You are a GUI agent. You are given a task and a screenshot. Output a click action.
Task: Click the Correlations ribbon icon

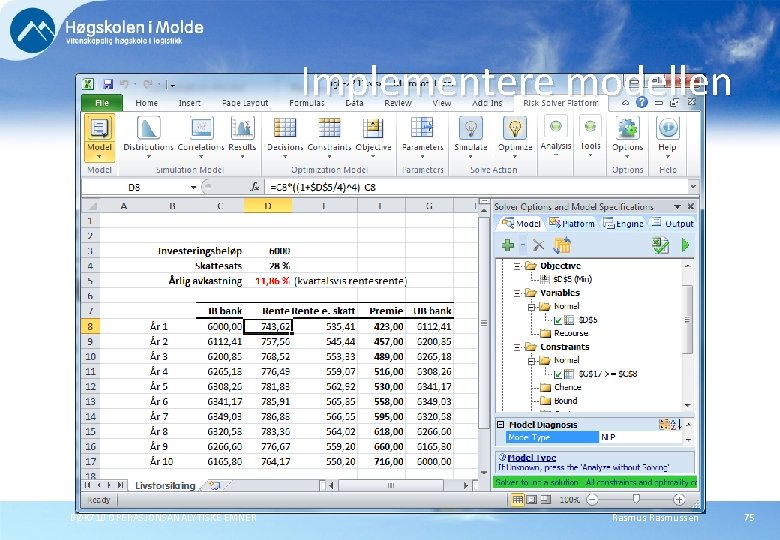point(201,128)
